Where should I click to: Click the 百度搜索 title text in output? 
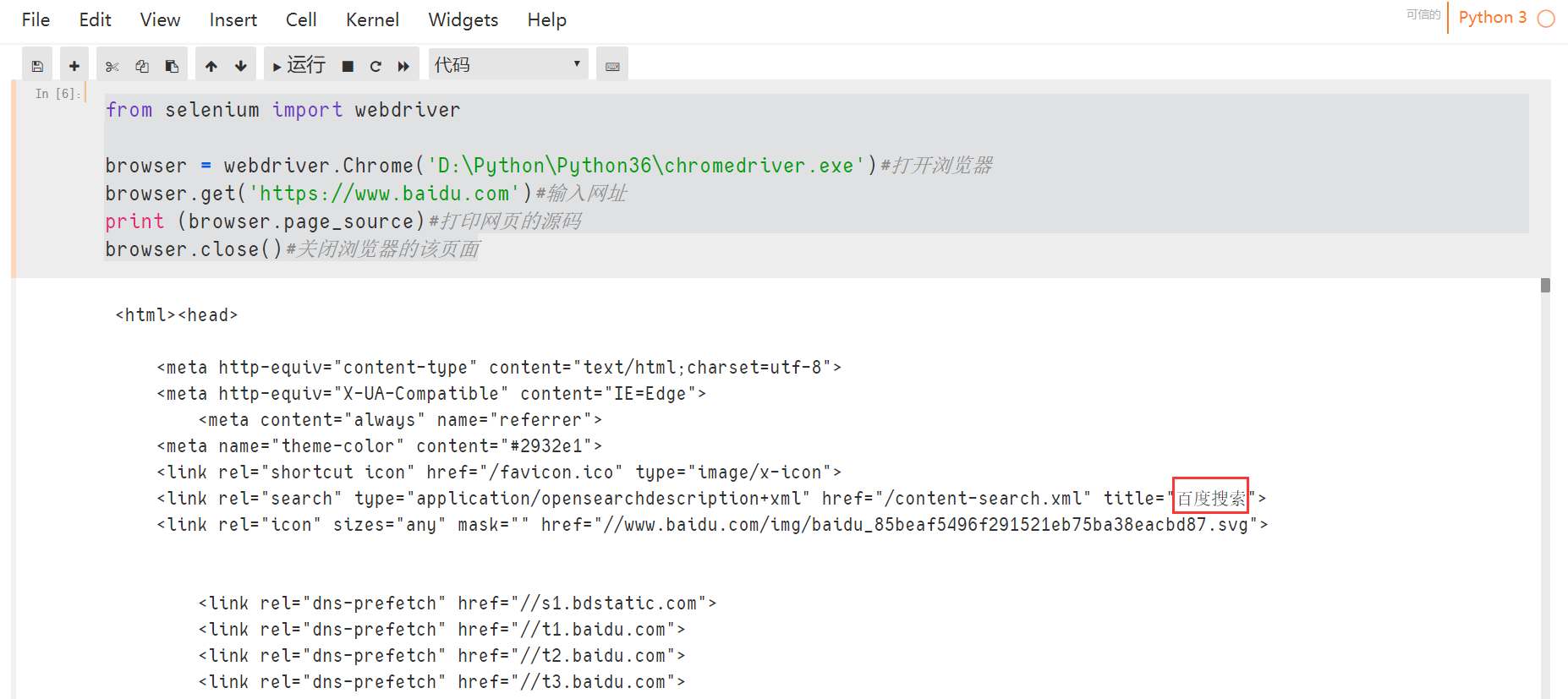pyautogui.click(x=1211, y=499)
